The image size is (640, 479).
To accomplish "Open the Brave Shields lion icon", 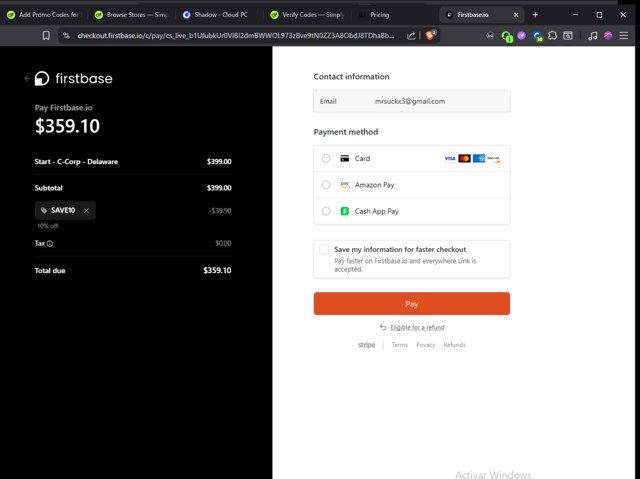I will [x=431, y=35].
